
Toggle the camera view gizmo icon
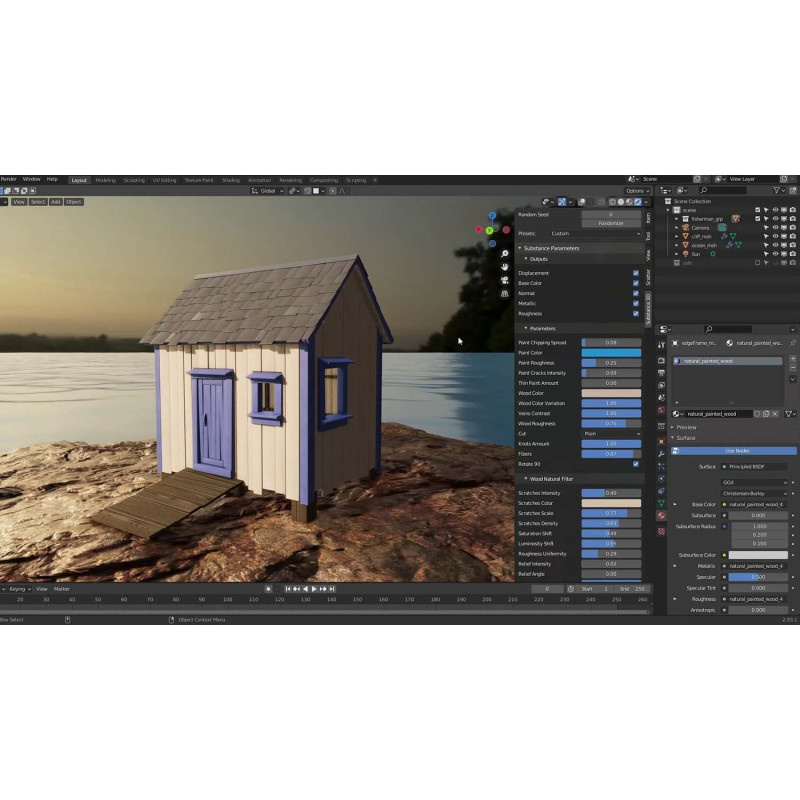[x=505, y=280]
